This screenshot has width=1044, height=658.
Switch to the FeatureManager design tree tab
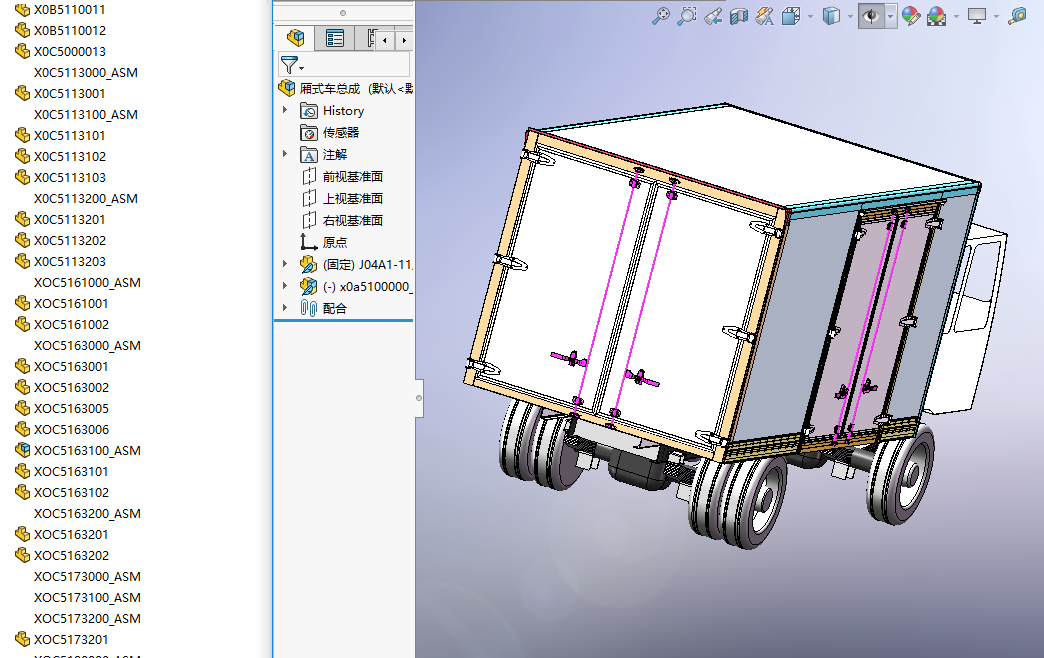295,38
